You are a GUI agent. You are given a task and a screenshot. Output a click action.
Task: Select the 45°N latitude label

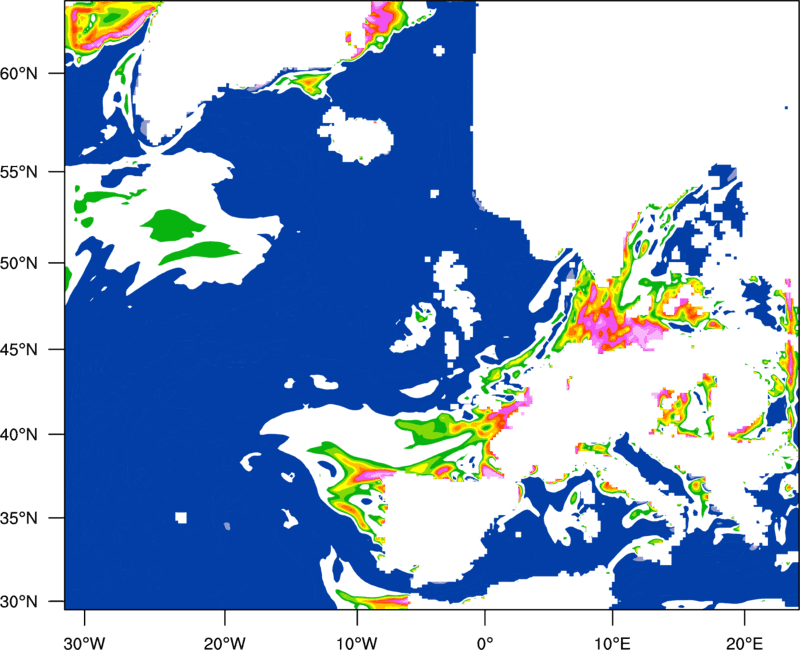point(19,350)
